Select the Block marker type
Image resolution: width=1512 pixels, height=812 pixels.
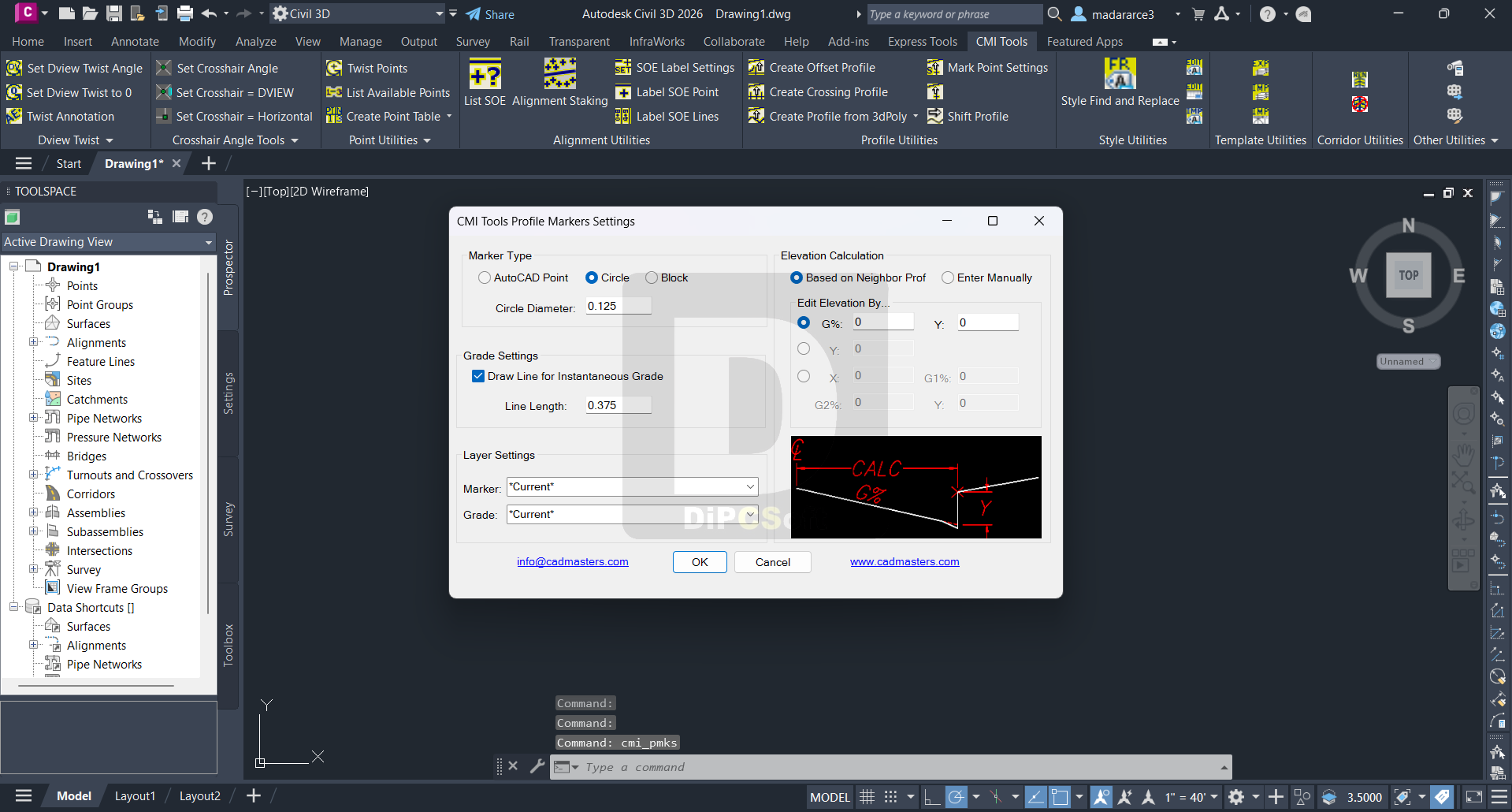(x=652, y=277)
